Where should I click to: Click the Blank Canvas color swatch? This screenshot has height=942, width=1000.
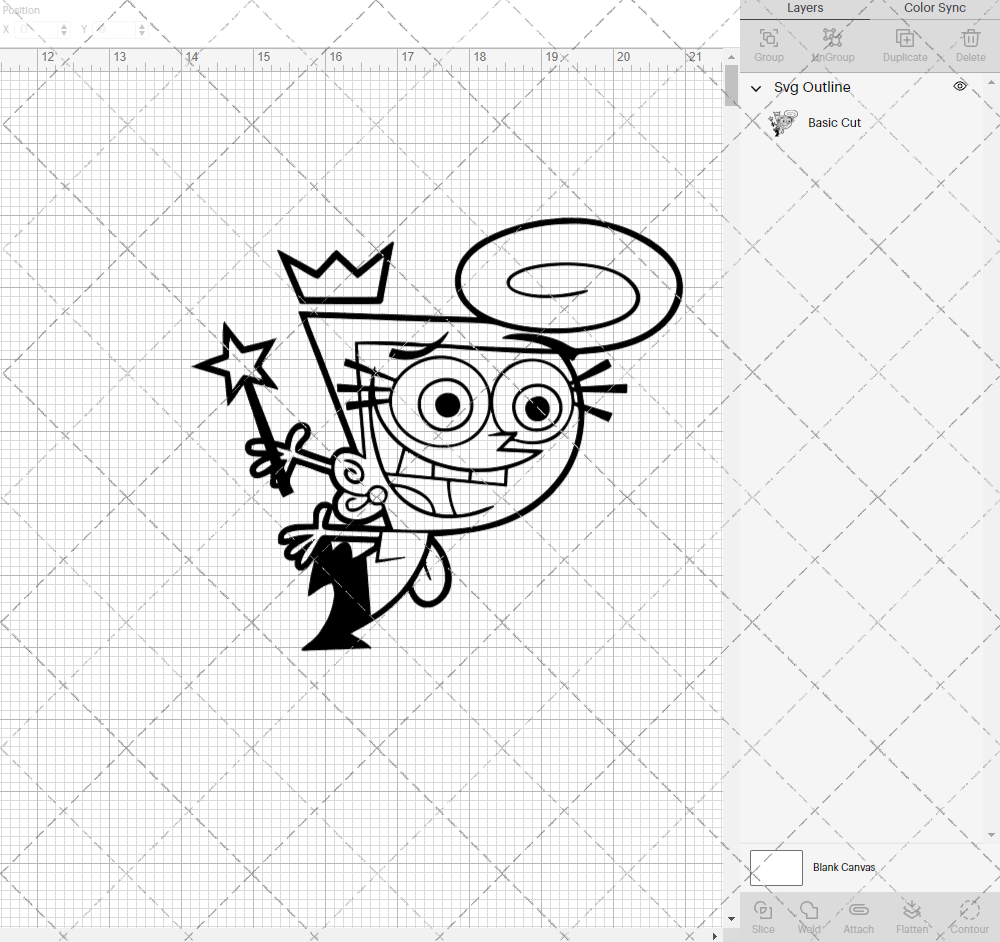(x=776, y=867)
